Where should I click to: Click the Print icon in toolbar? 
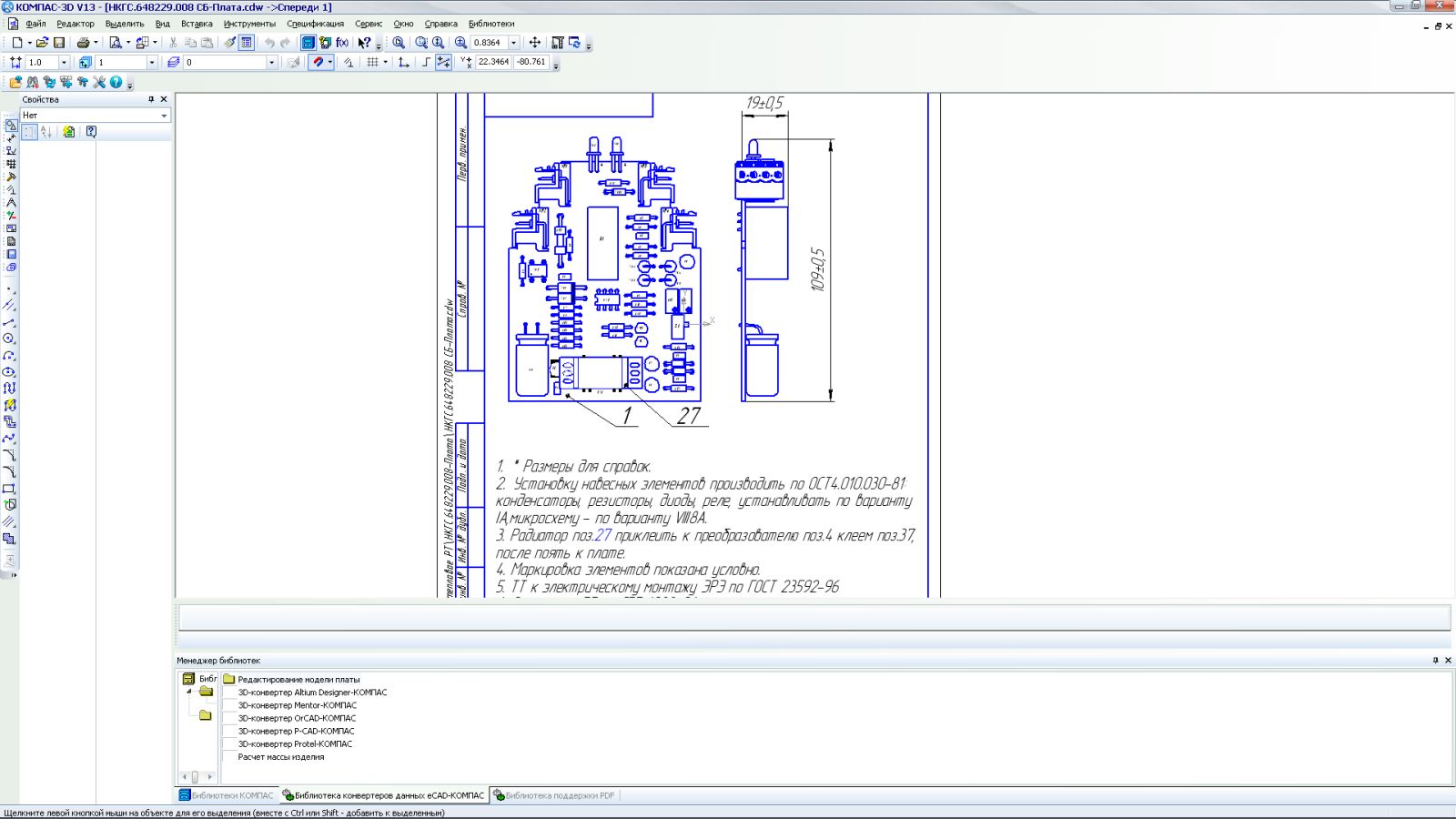pyautogui.click(x=83, y=43)
